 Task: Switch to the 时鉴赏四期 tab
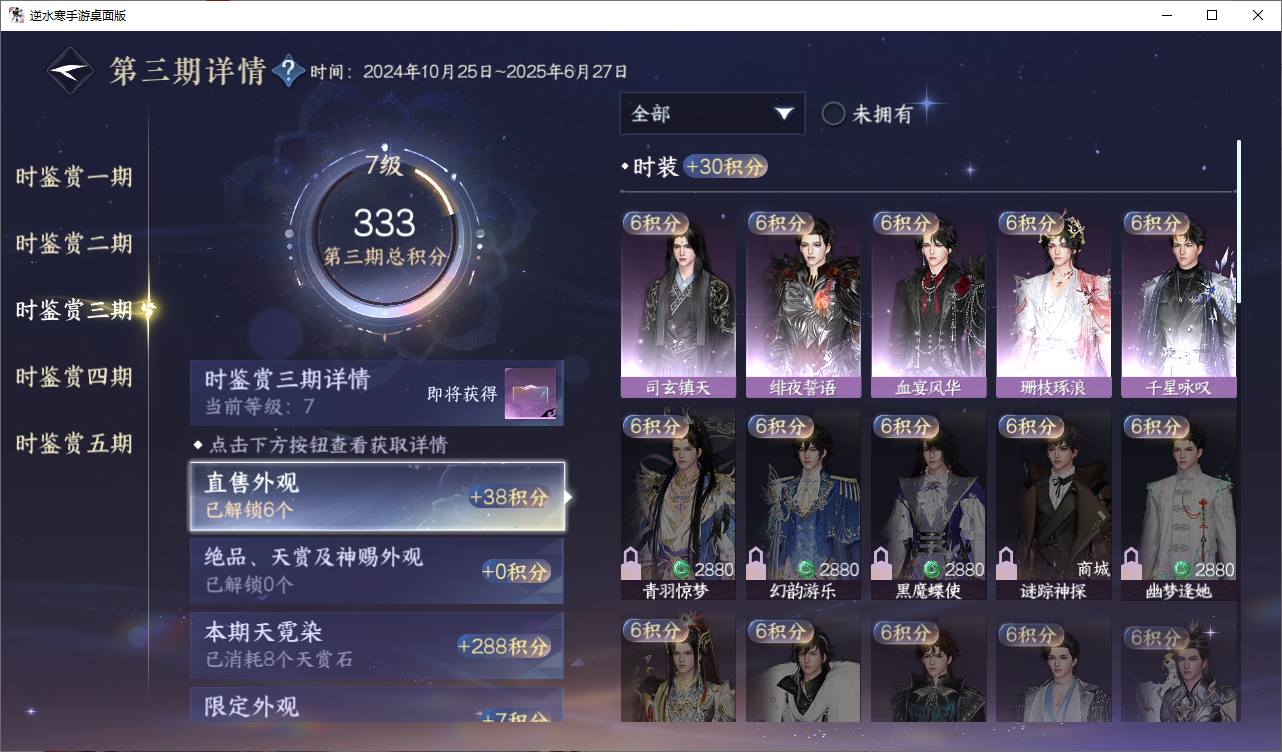click(x=74, y=377)
